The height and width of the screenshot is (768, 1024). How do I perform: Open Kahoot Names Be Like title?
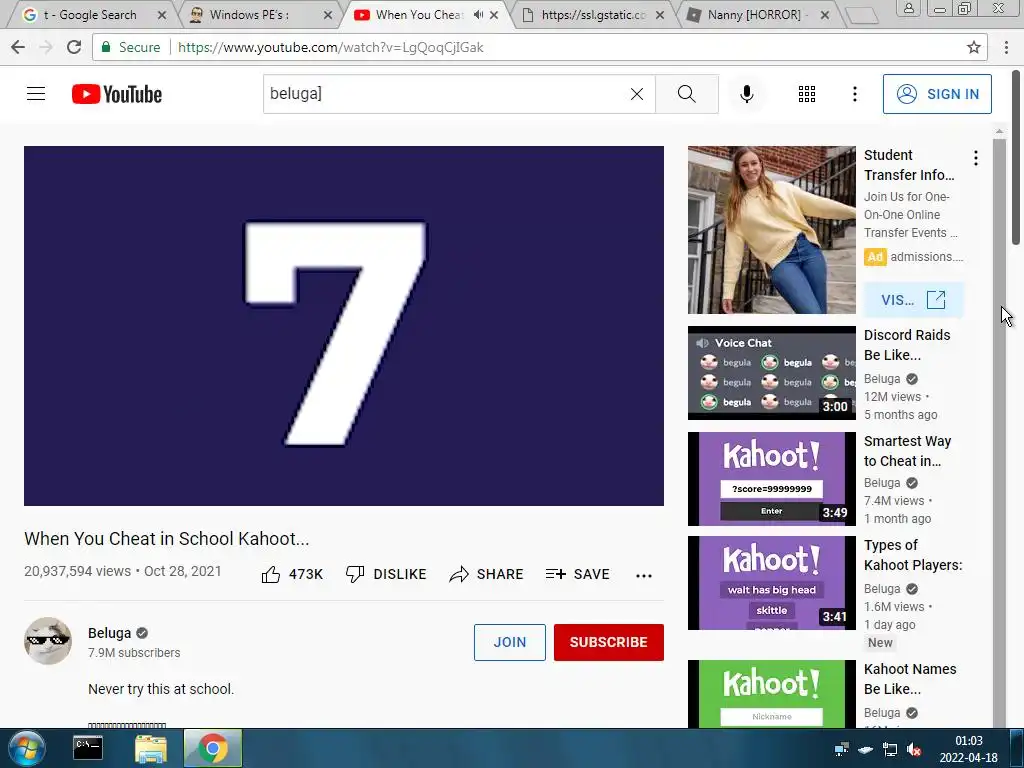[910, 679]
